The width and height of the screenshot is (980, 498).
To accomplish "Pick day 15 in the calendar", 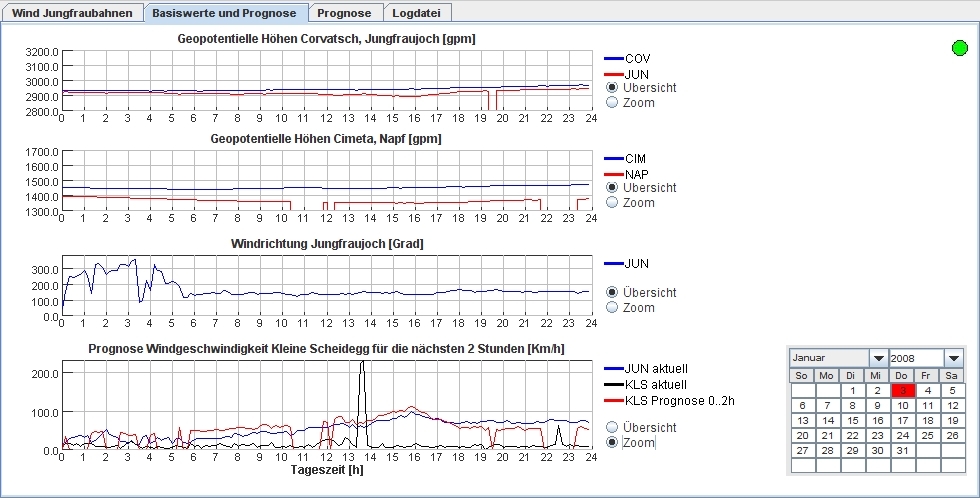I will point(851,421).
